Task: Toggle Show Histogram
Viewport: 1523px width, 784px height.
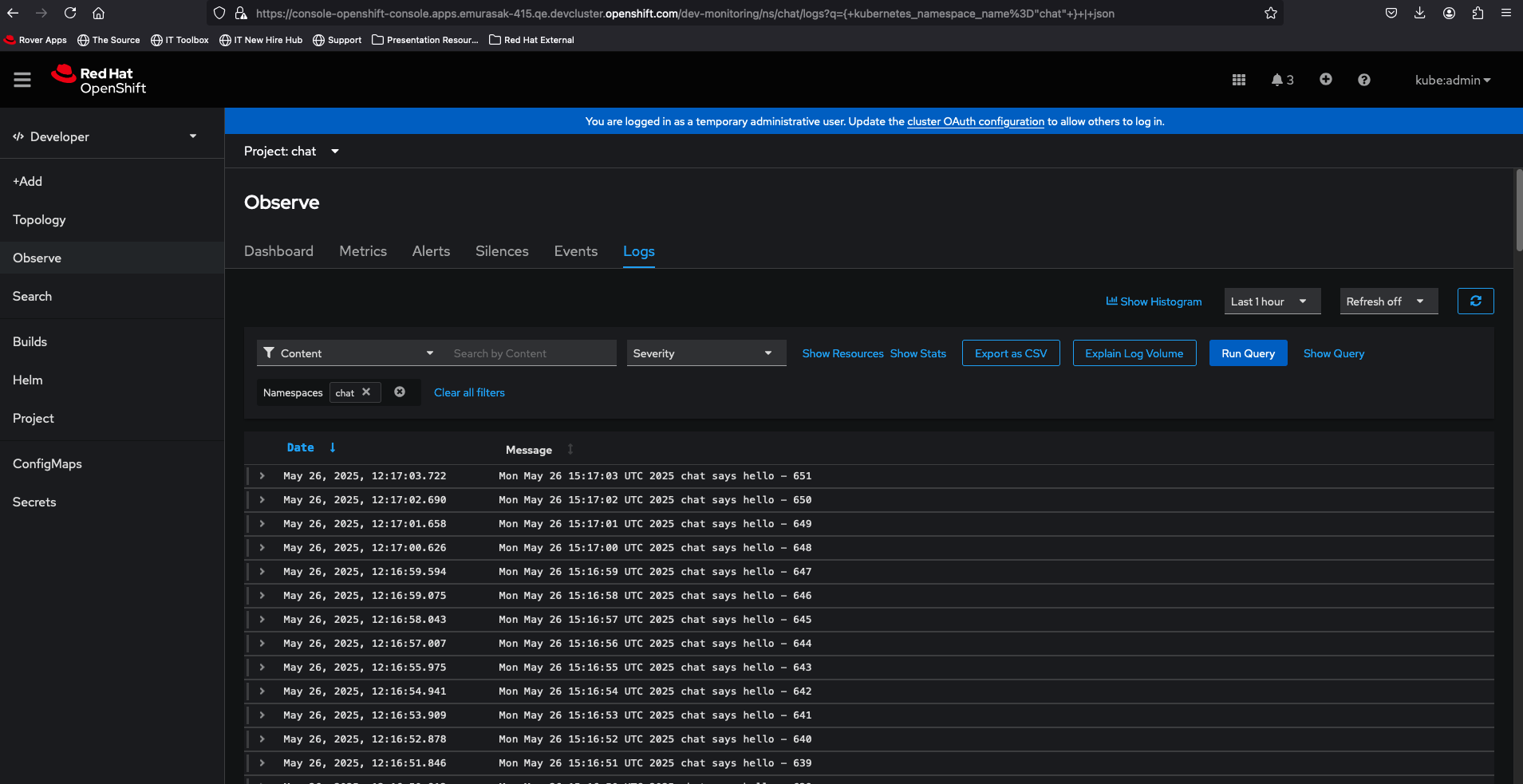Action: pyautogui.click(x=1154, y=301)
